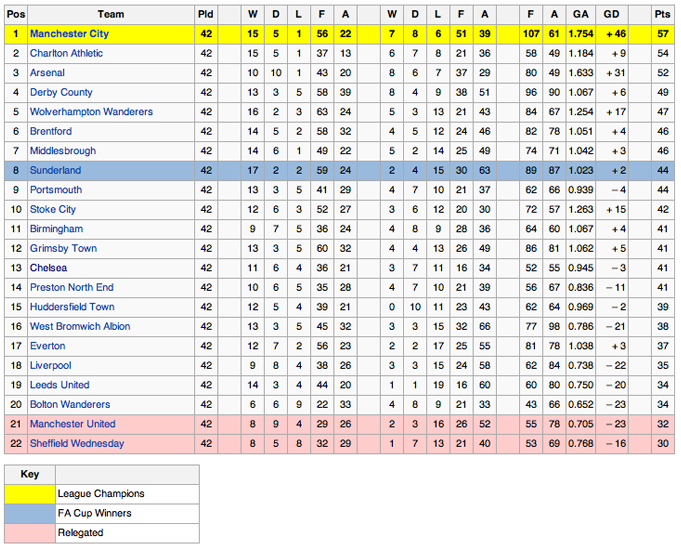Click Wolverhampton Wanderers' goal average 1.254
Viewport: 681px width, 550px height.
pos(581,112)
